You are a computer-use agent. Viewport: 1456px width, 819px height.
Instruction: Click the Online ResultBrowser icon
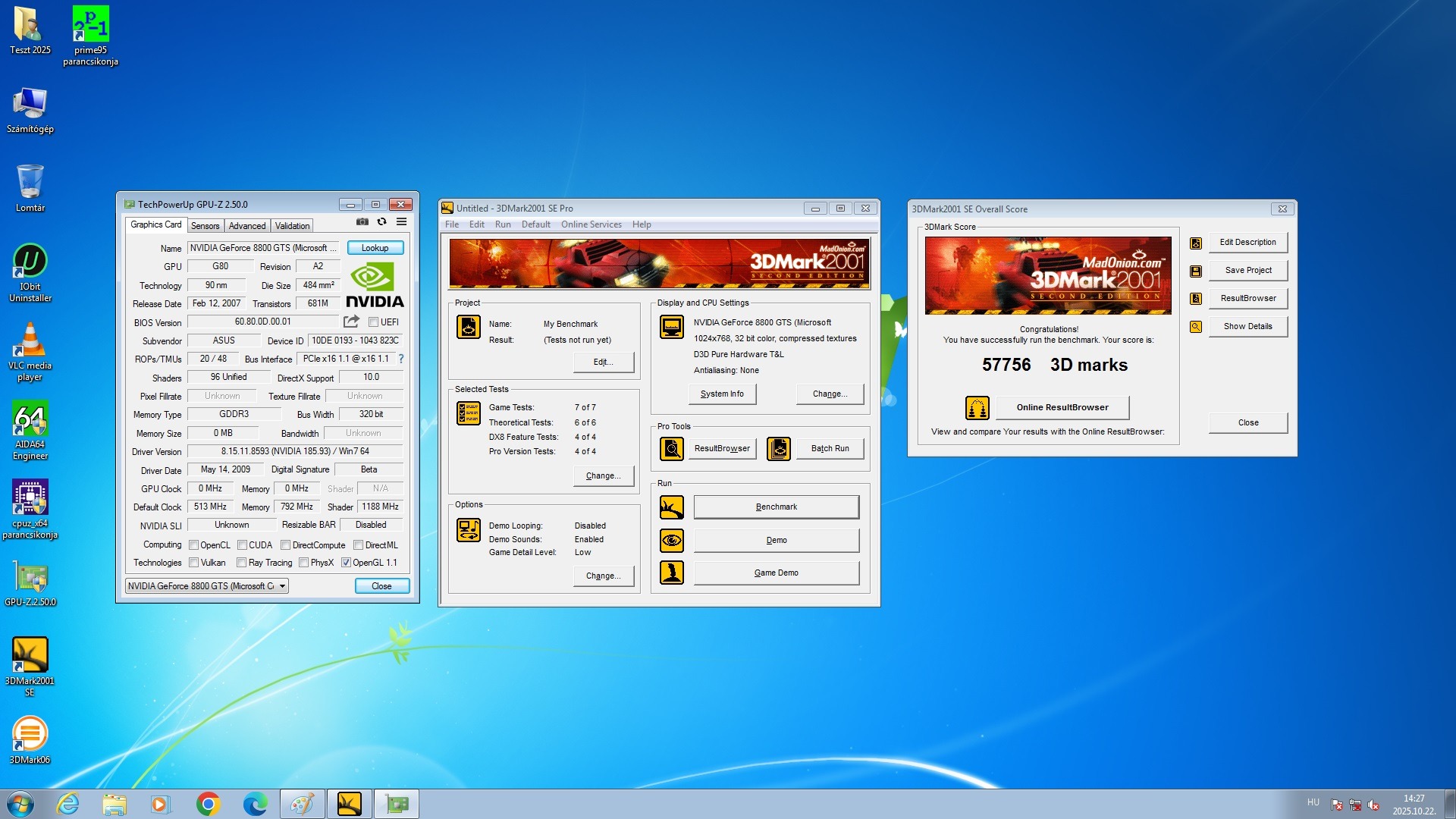(x=977, y=408)
